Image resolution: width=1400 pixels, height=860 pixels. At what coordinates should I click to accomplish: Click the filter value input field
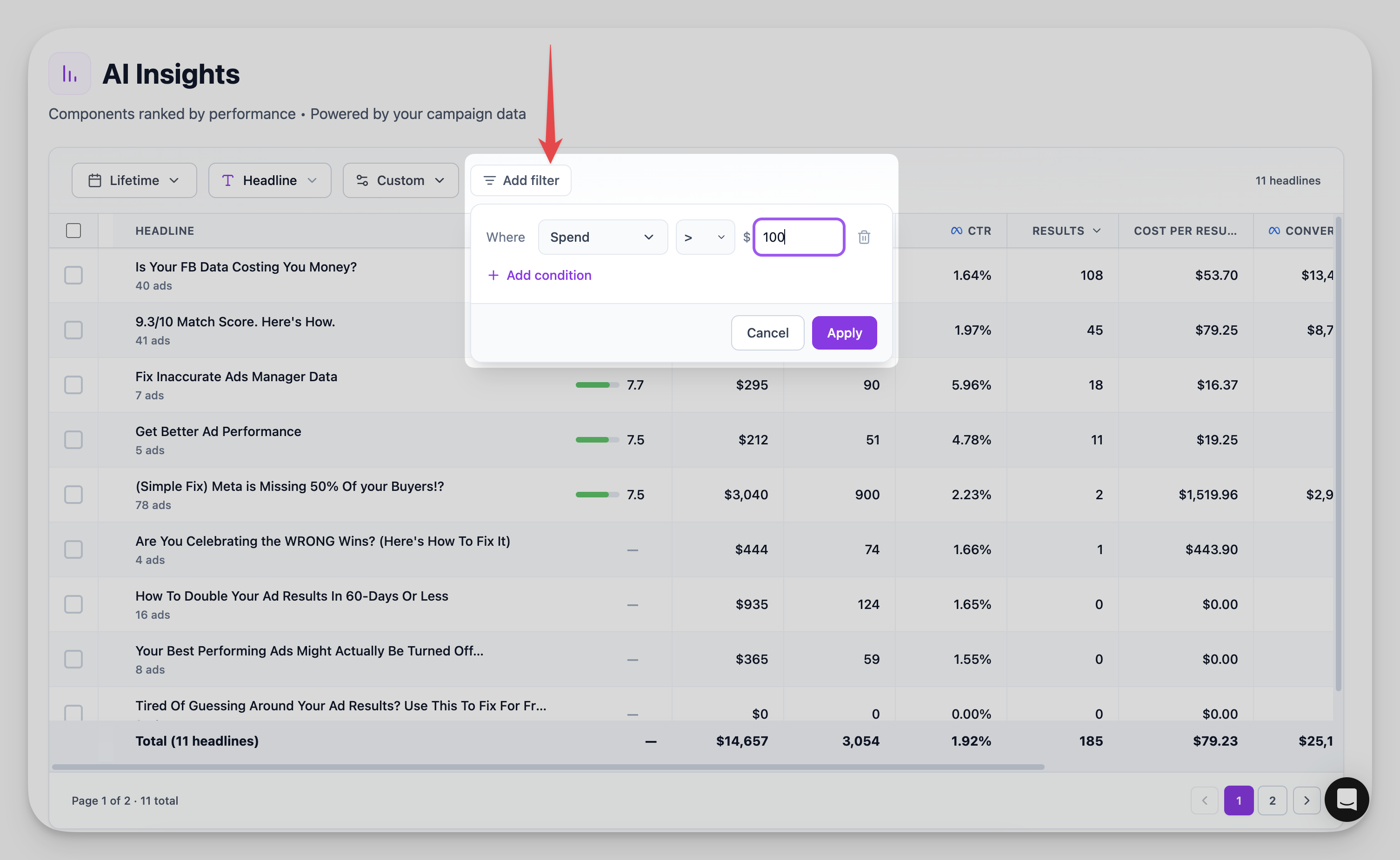(798, 237)
